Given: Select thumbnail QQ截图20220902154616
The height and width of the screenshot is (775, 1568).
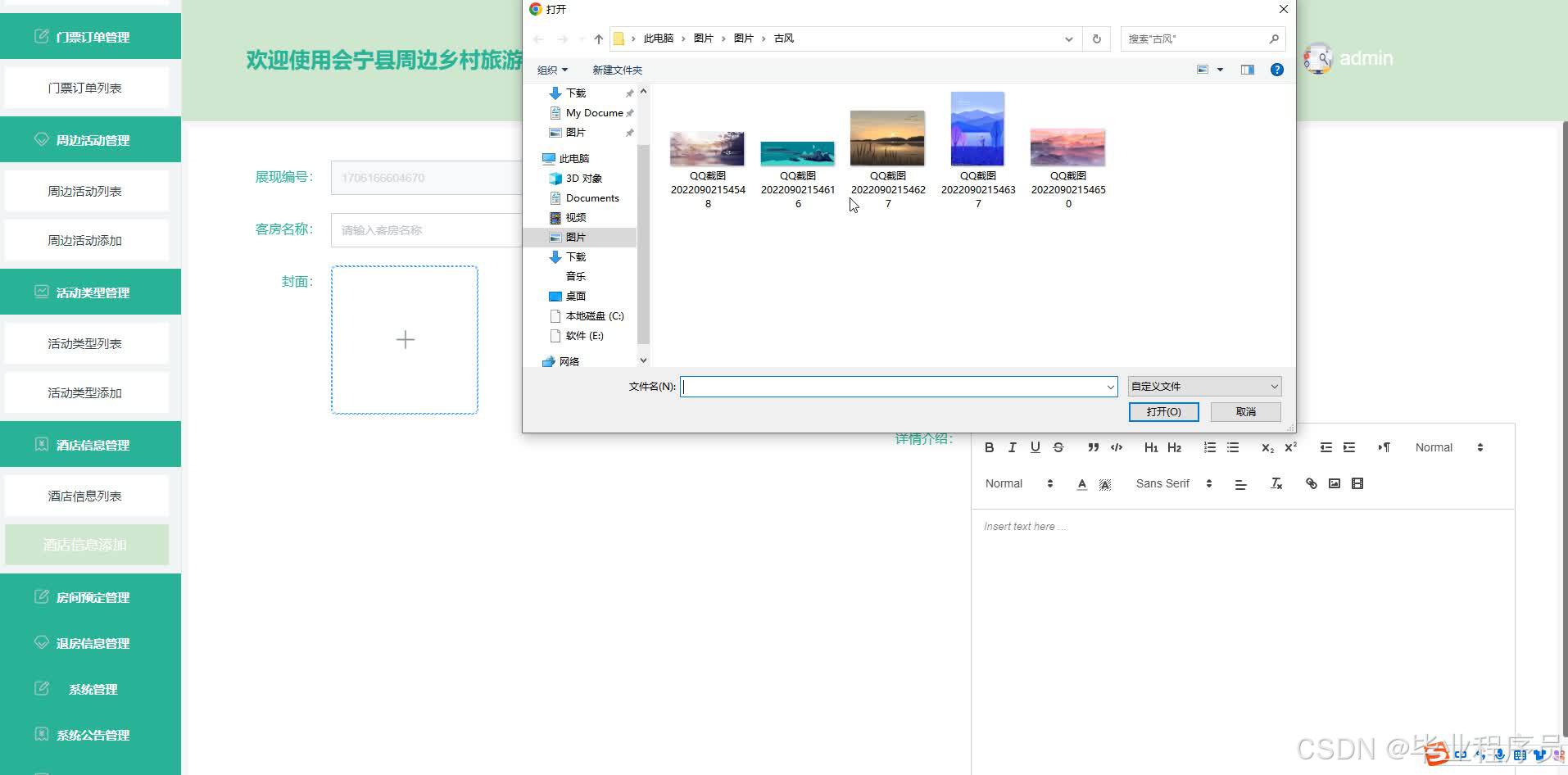Looking at the screenshot, I should click(798, 174).
